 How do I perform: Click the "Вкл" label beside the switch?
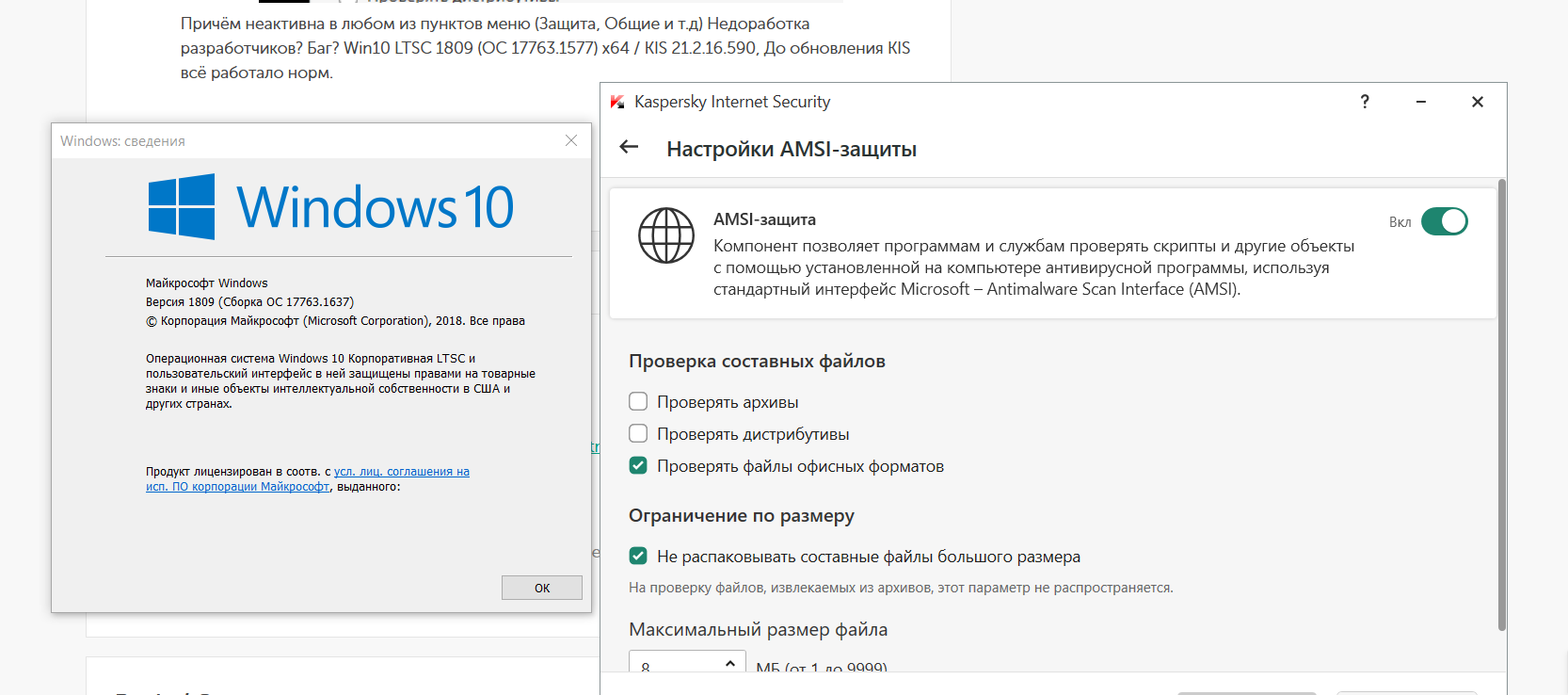(x=1400, y=222)
